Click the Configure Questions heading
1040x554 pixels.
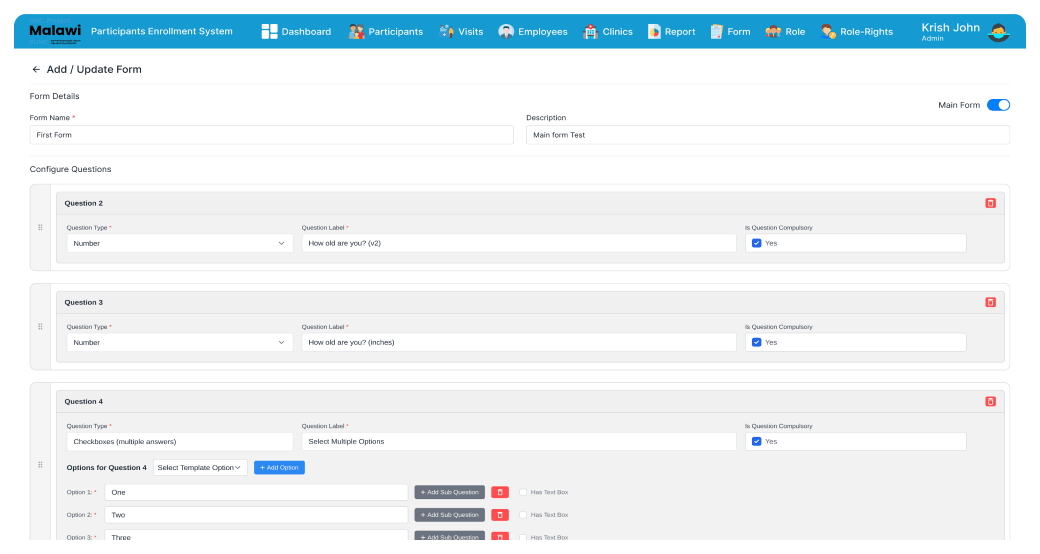point(70,169)
